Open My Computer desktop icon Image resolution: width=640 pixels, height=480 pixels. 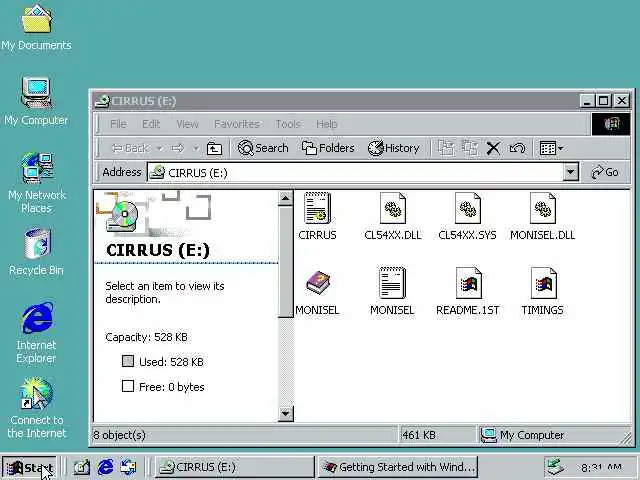tap(36, 101)
